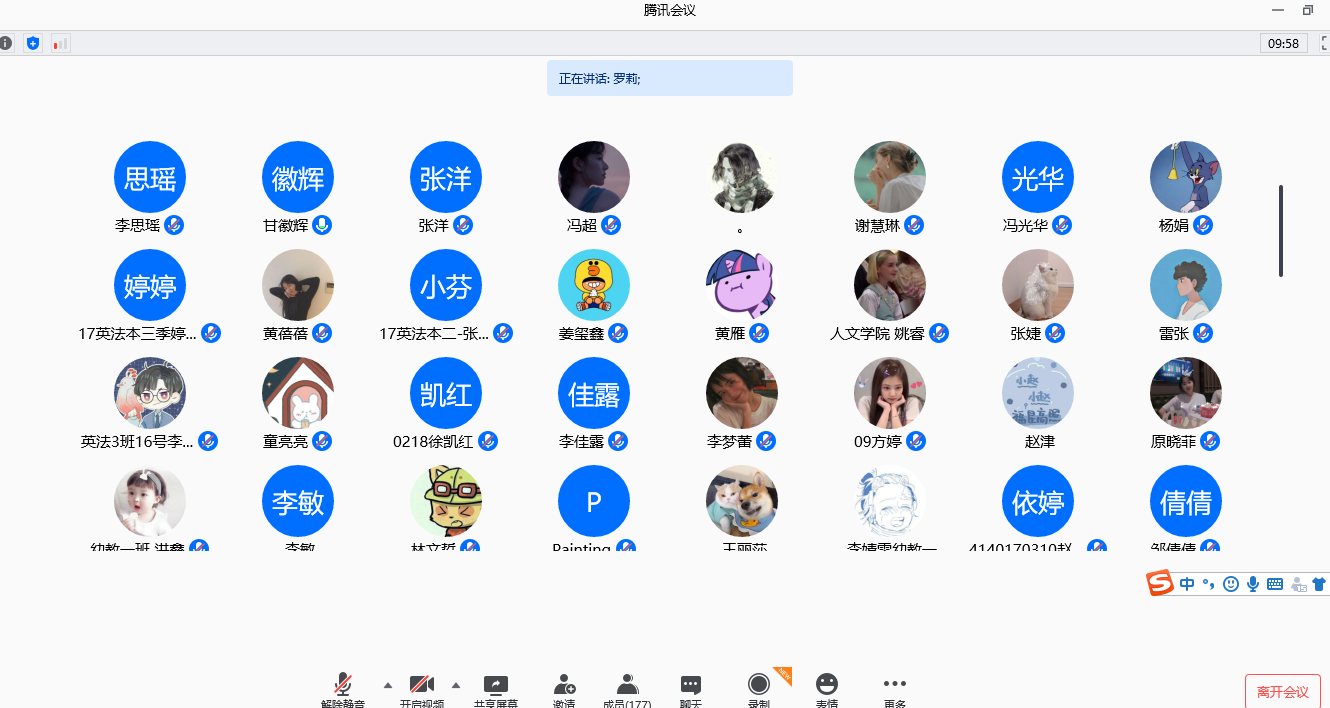Click the participant list vertical scrollbar
This screenshot has height=708, width=1330.
[1280, 230]
